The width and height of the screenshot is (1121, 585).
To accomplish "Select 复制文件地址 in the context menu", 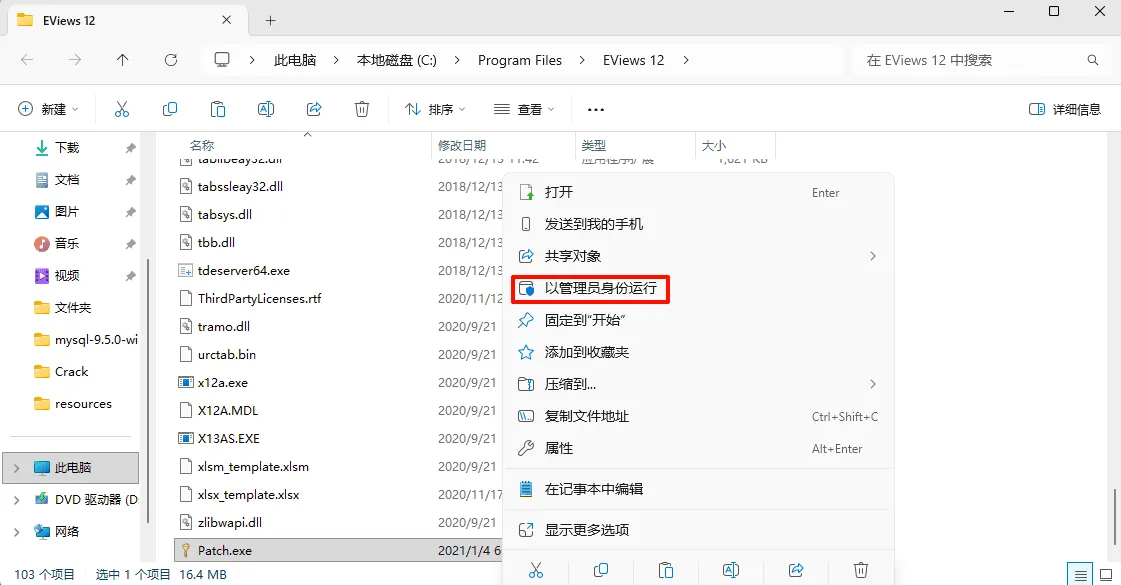I will 698,416.
